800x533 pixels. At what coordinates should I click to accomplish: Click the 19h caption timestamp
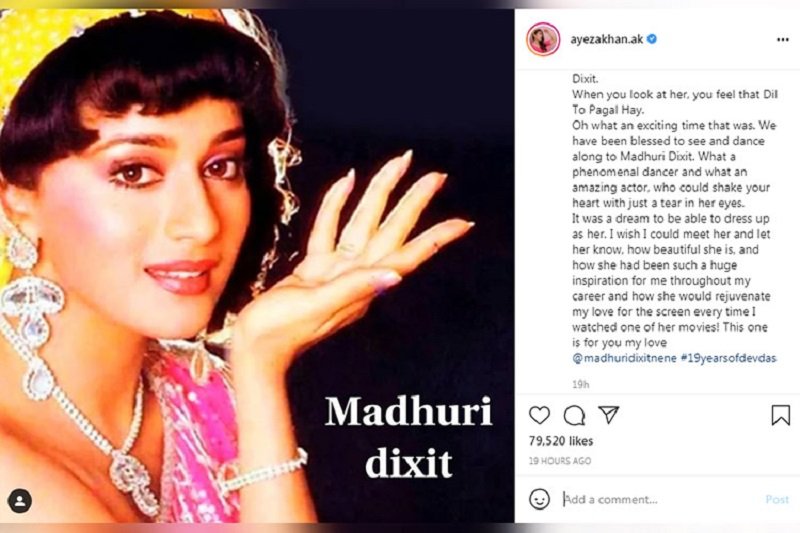[581, 385]
